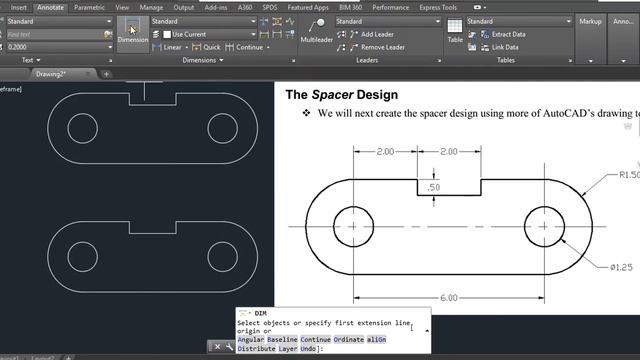Expand the Markup panel
This screenshot has height=360, width=640.
(x=590, y=40)
